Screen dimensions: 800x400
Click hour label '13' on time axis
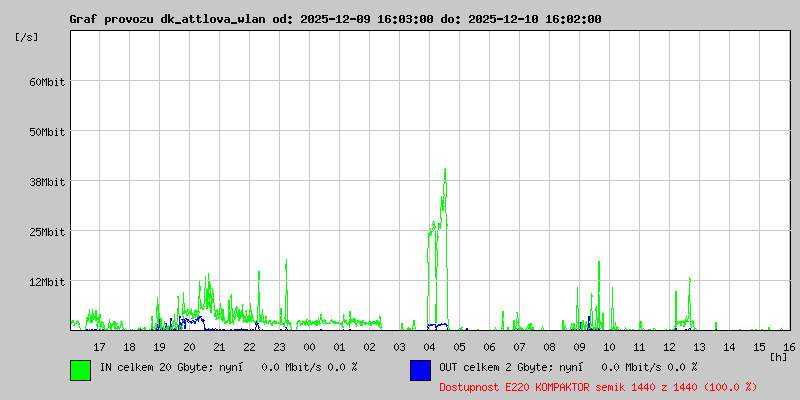(699, 347)
